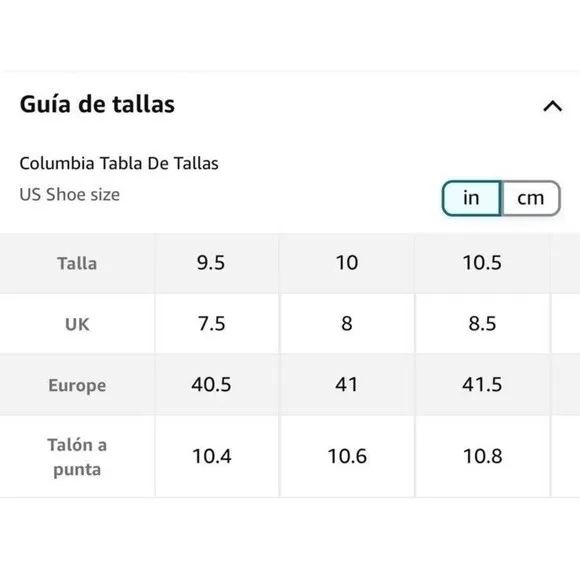This screenshot has width=580, height=580.
Task: Select the Talón a punta row header
Action: 77,457
